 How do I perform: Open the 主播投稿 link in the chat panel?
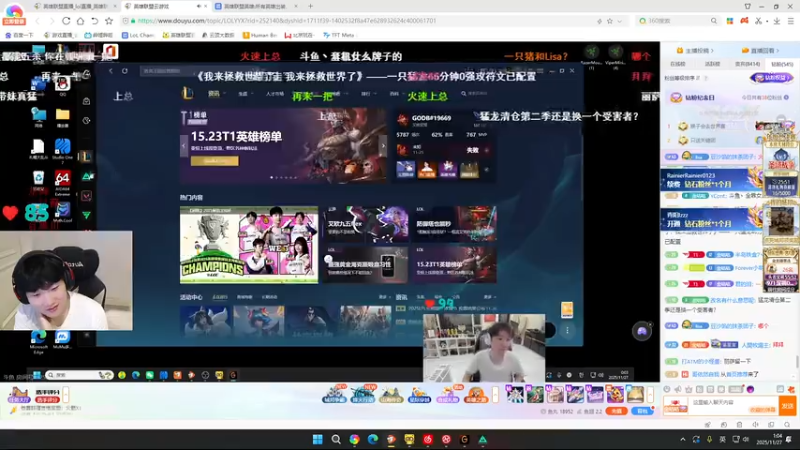coord(695,51)
